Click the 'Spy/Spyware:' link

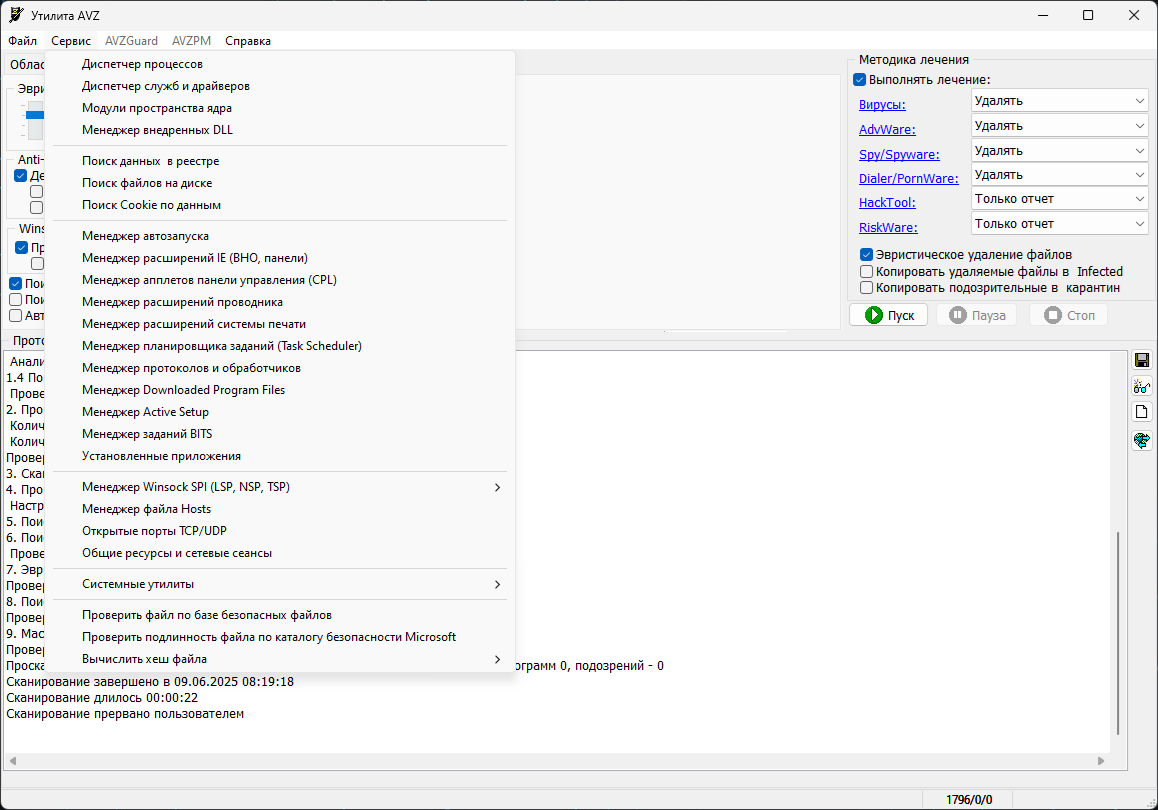[899, 155]
